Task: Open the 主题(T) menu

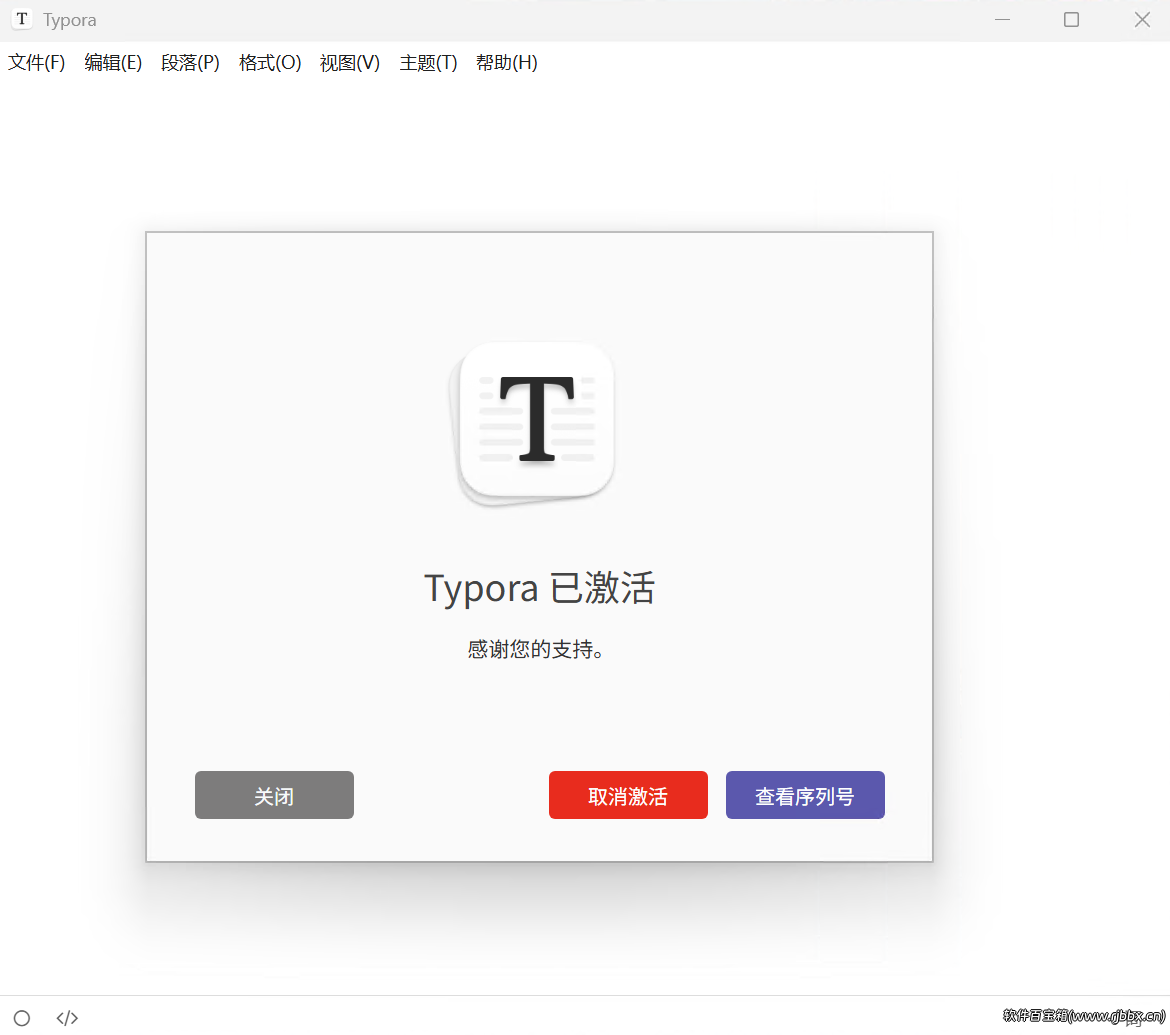Action: coord(428,63)
